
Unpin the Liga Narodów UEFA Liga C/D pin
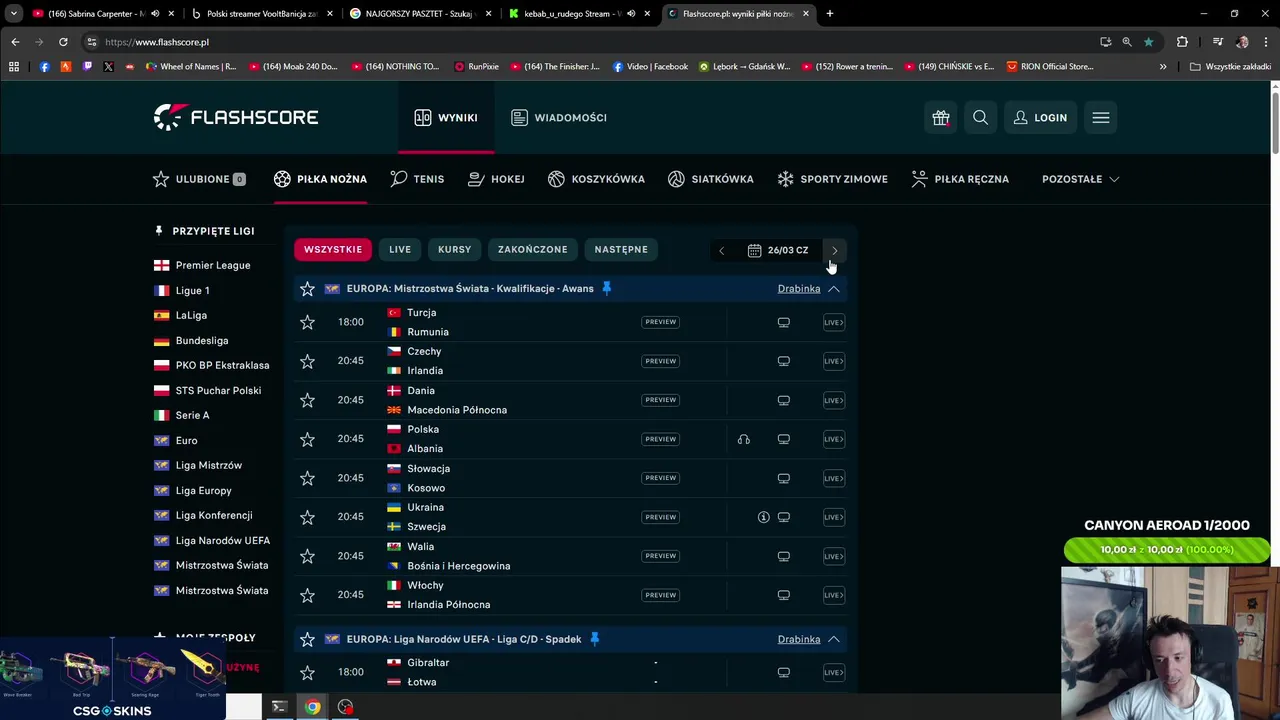point(594,639)
